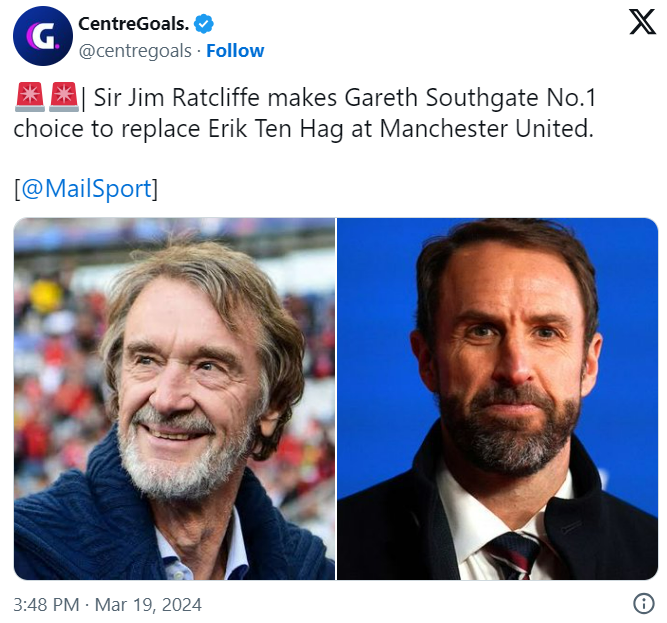Open the photo of man in blue knit sweater
Image resolution: width=667 pixels, height=623 pixels.
(174, 399)
